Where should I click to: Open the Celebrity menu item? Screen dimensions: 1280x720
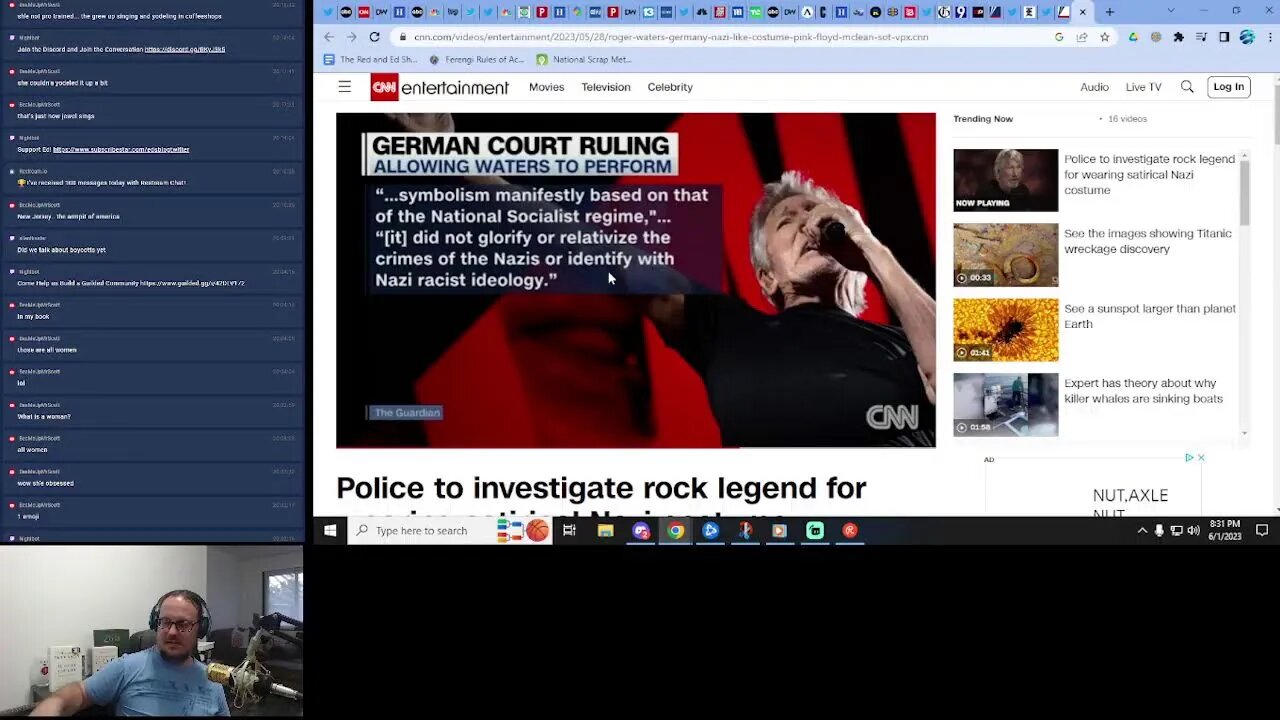pyautogui.click(x=670, y=87)
